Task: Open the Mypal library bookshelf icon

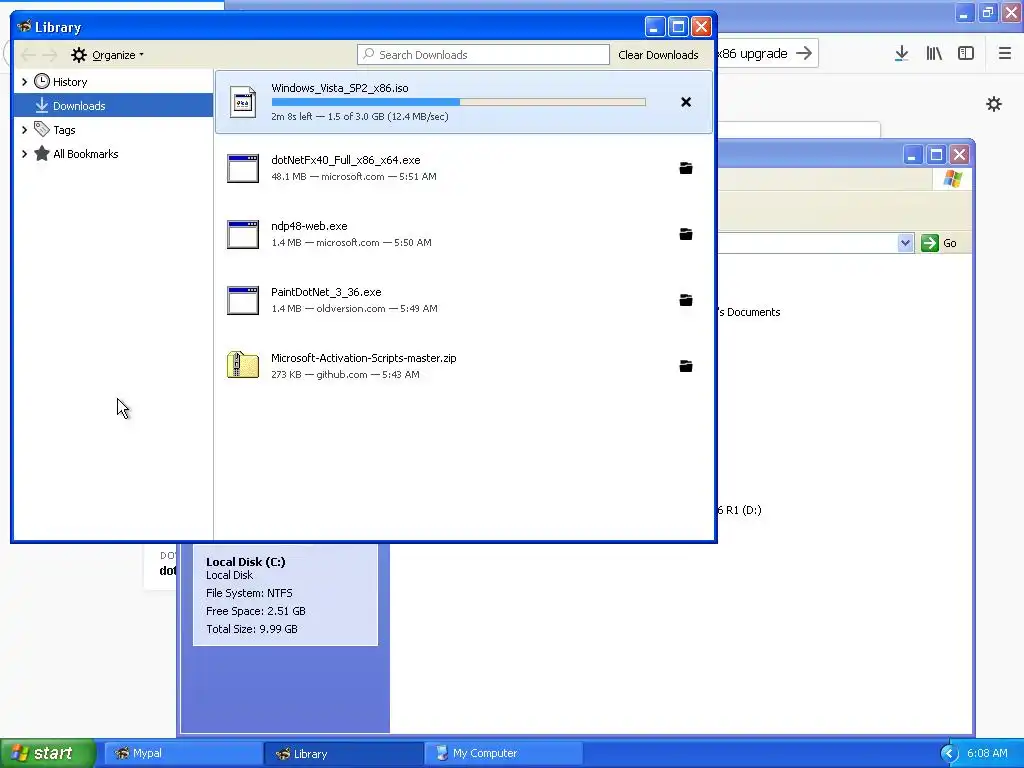Action: pyautogui.click(x=934, y=54)
